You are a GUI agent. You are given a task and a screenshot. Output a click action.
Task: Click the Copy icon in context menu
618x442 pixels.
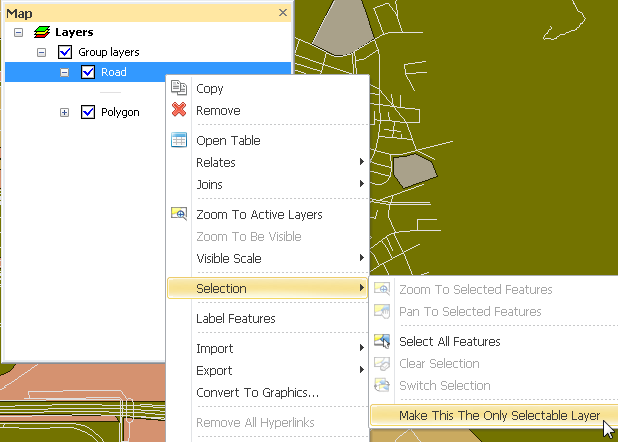179,88
